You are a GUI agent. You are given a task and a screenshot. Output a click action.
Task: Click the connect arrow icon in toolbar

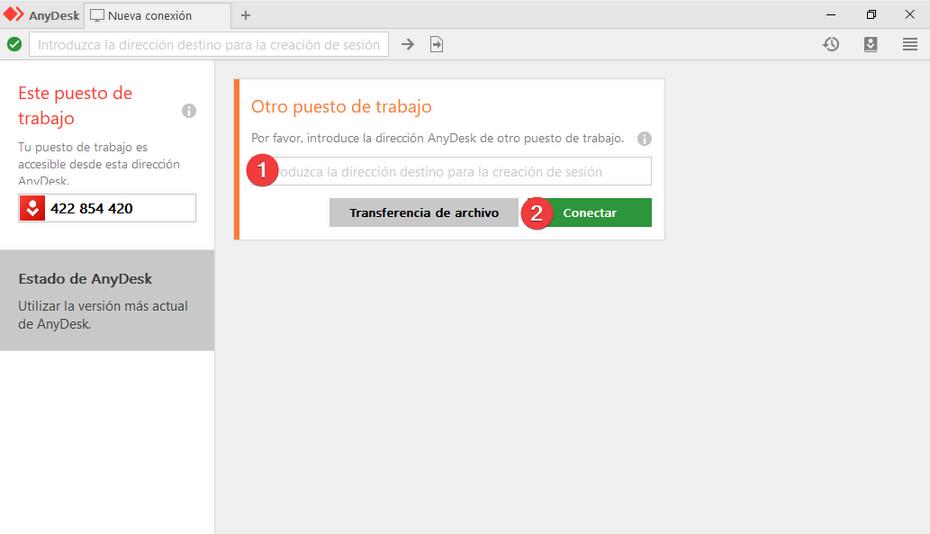[407, 44]
